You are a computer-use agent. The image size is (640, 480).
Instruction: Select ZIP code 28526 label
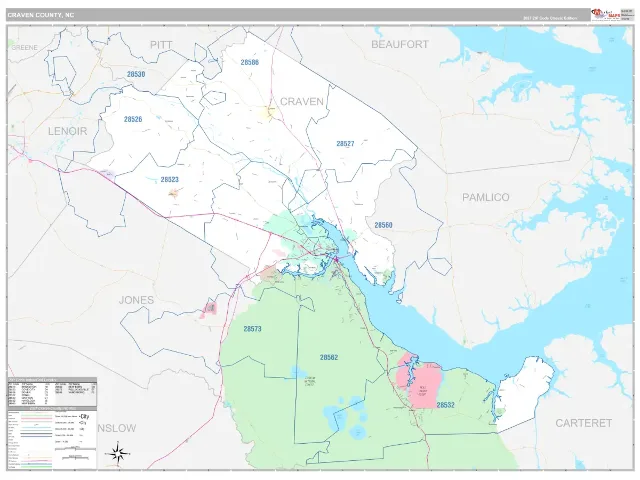point(133,119)
